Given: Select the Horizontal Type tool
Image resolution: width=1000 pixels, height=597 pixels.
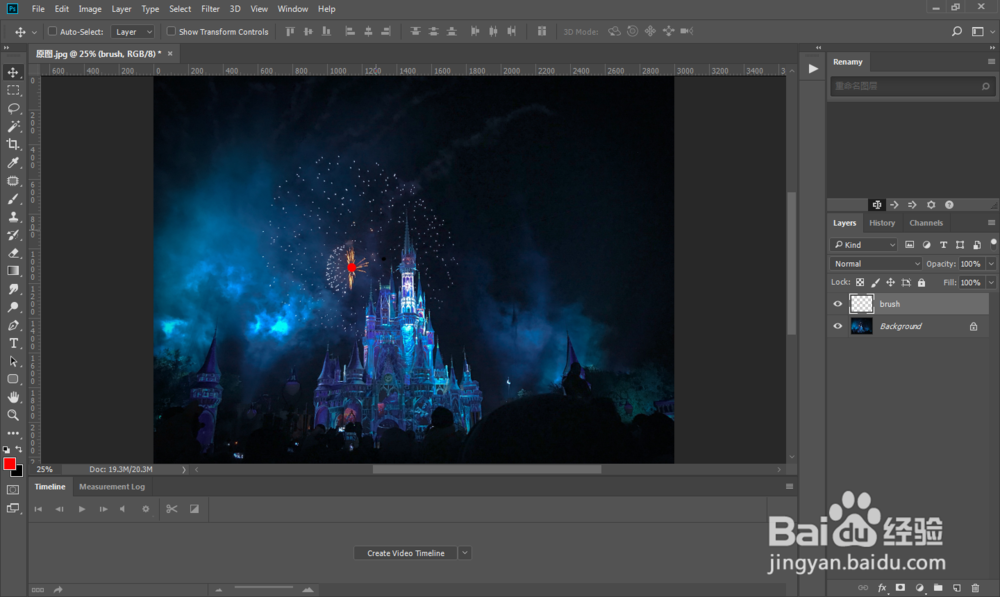Looking at the screenshot, I should click(x=14, y=343).
